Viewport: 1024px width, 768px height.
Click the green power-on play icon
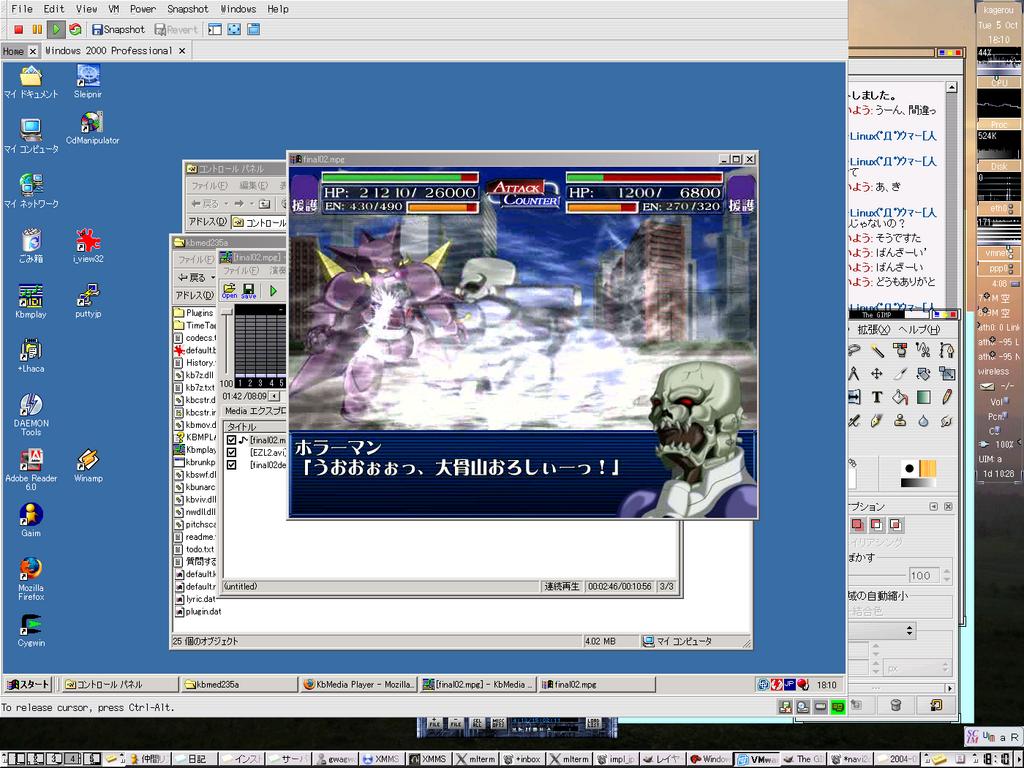coord(56,29)
